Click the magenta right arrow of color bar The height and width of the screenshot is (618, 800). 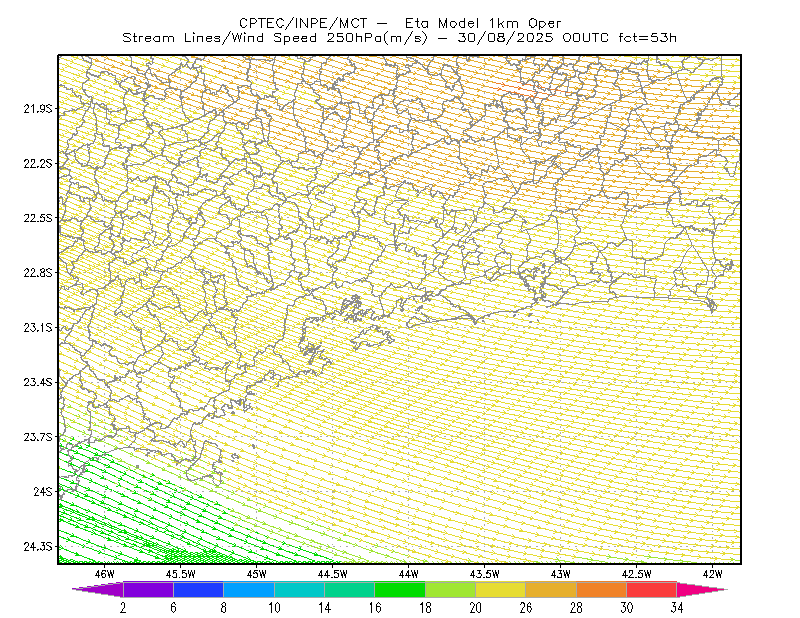[702, 589]
